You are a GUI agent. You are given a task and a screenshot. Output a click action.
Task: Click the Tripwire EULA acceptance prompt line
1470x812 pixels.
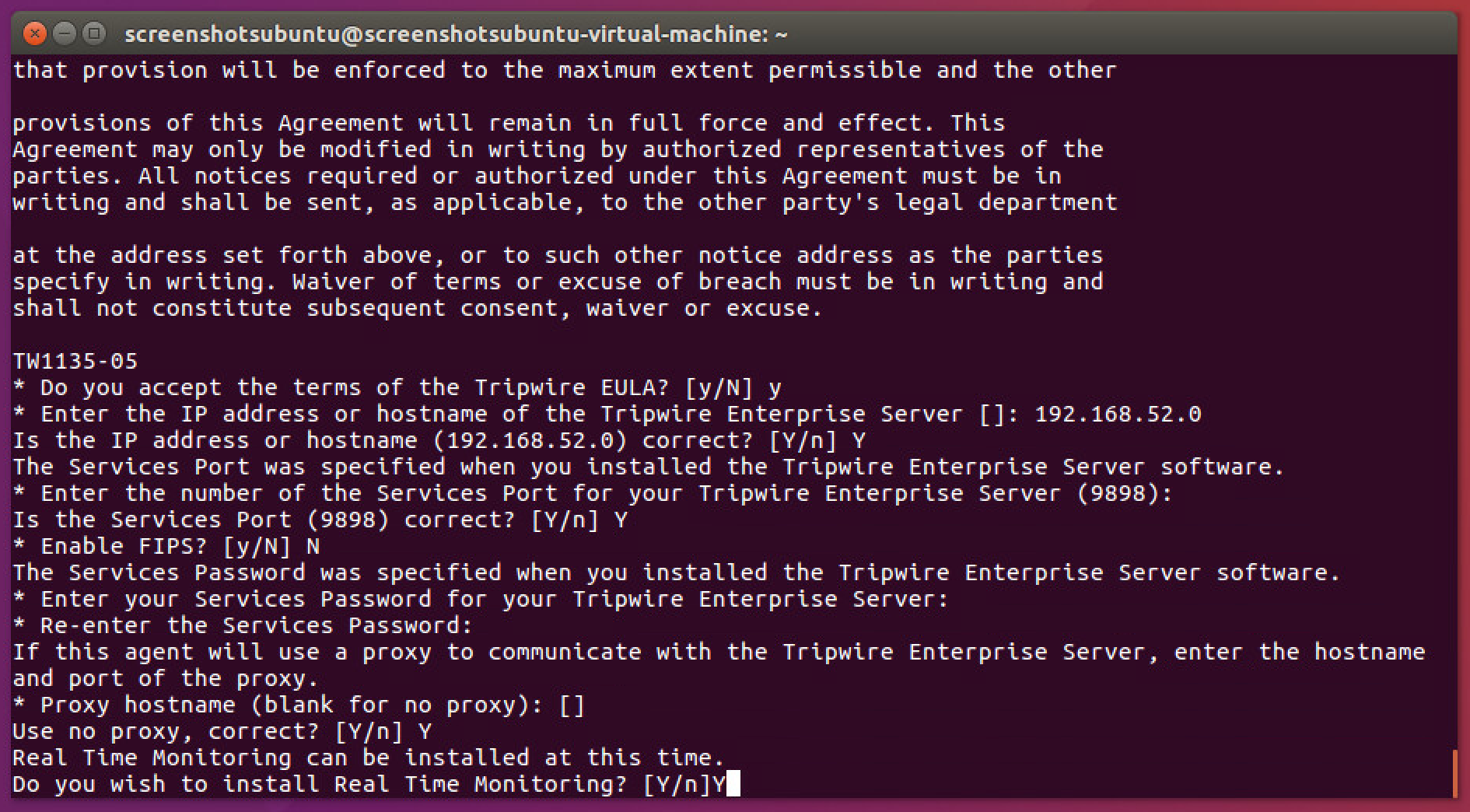(397, 387)
